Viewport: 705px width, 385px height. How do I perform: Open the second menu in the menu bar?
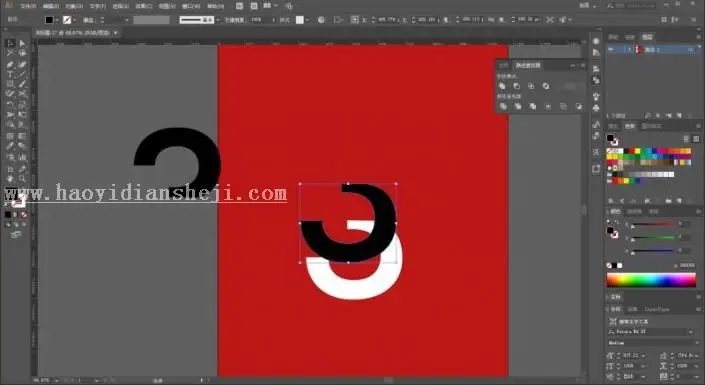[x=51, y=6]
